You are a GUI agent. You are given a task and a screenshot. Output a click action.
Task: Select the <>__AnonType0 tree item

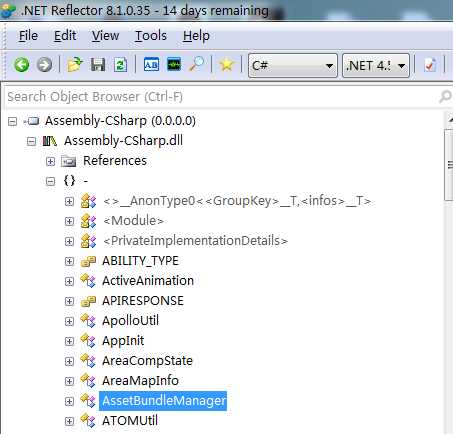coord(237,201)
